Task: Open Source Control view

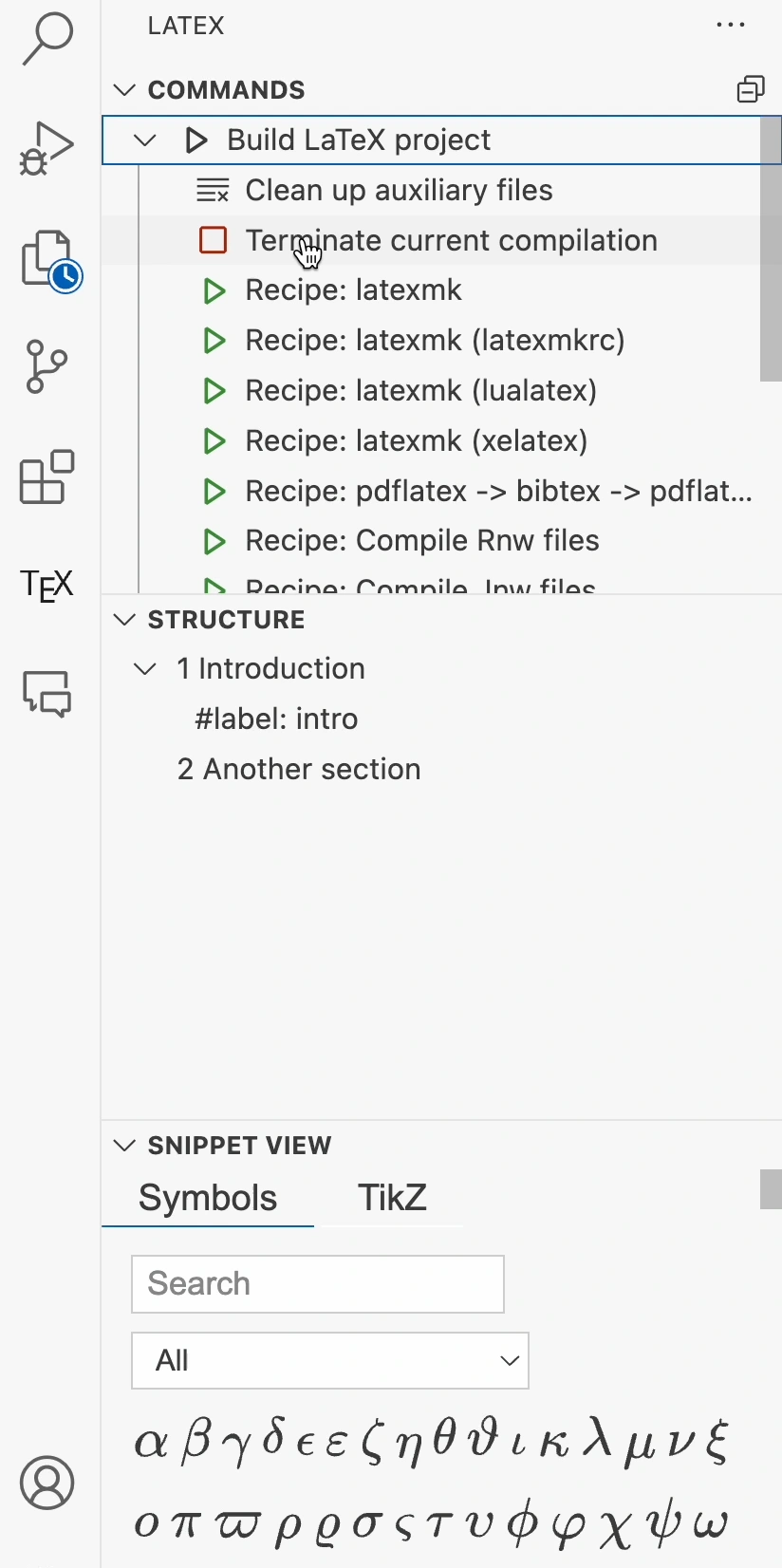Action: 47,366
